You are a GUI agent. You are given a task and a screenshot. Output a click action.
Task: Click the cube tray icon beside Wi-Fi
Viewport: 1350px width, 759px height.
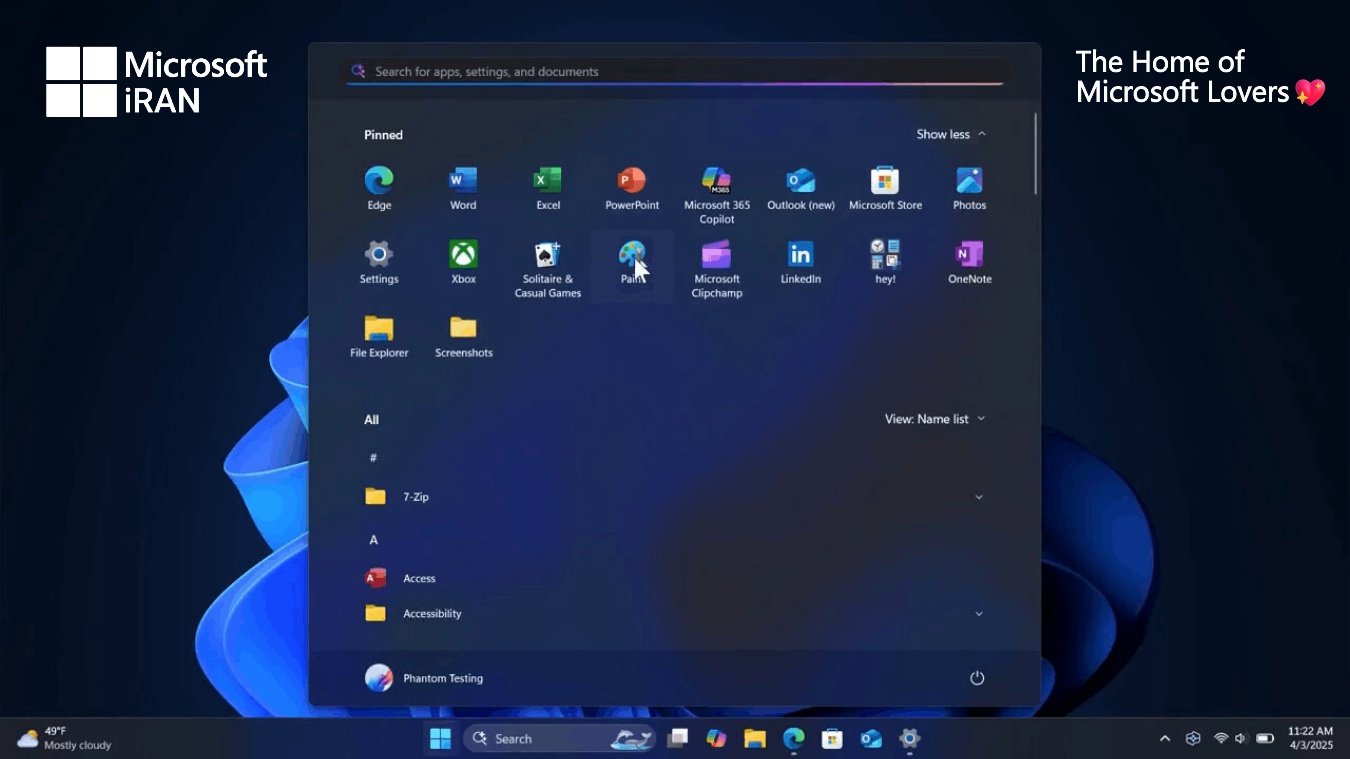click(x=1193, y=739)
